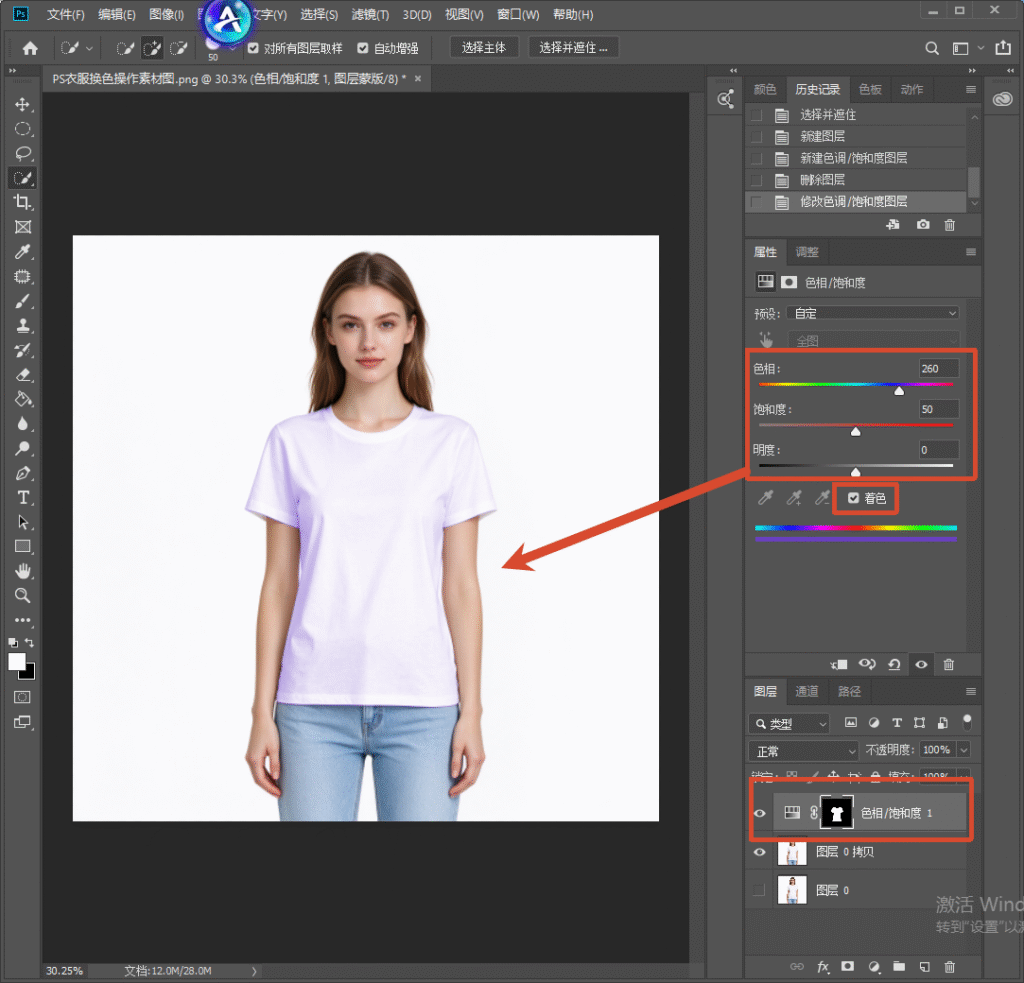
Task: Select the Lasso tool
Action: point(23,153)
